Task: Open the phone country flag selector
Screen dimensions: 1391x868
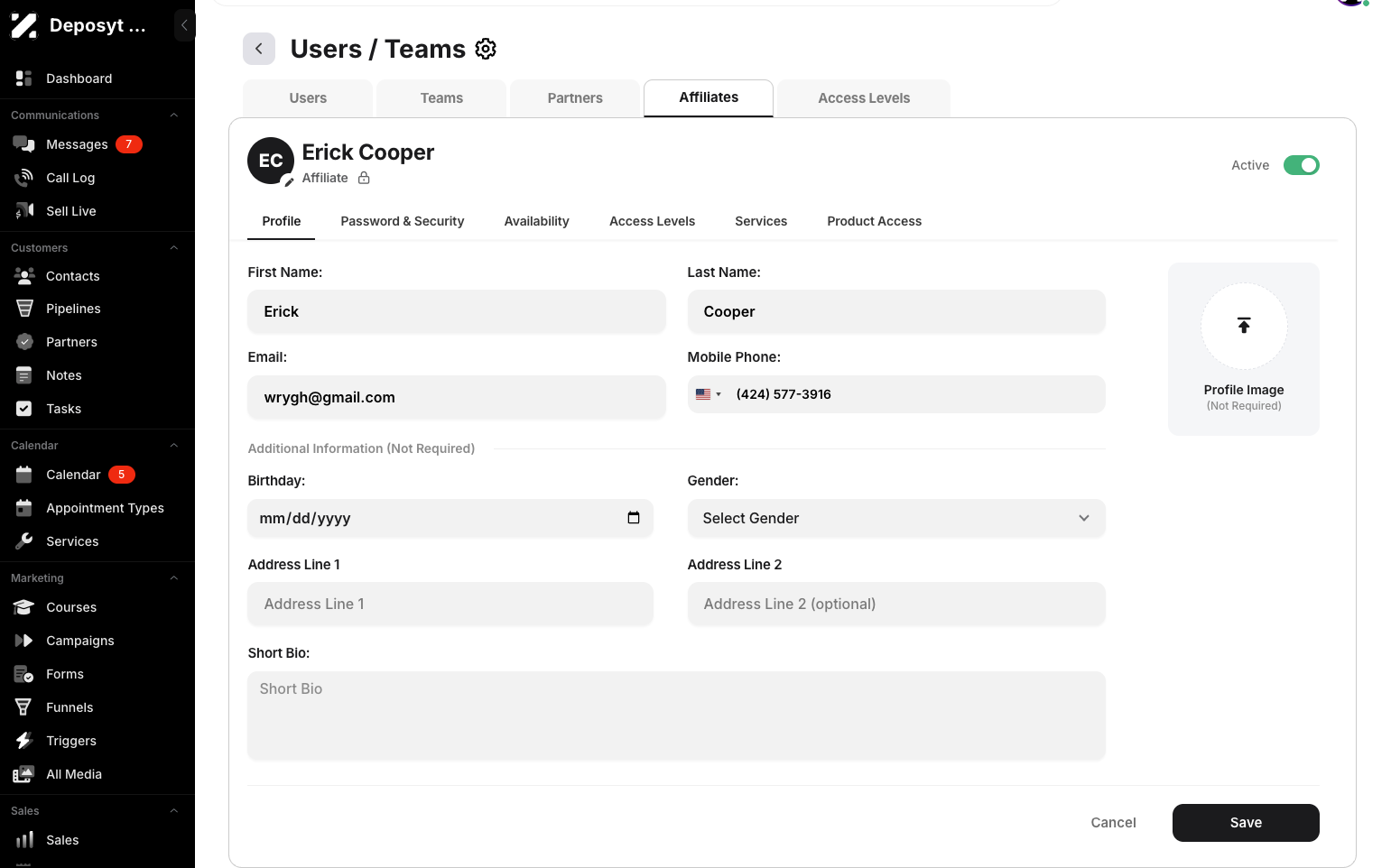Action: coord(709,394)
